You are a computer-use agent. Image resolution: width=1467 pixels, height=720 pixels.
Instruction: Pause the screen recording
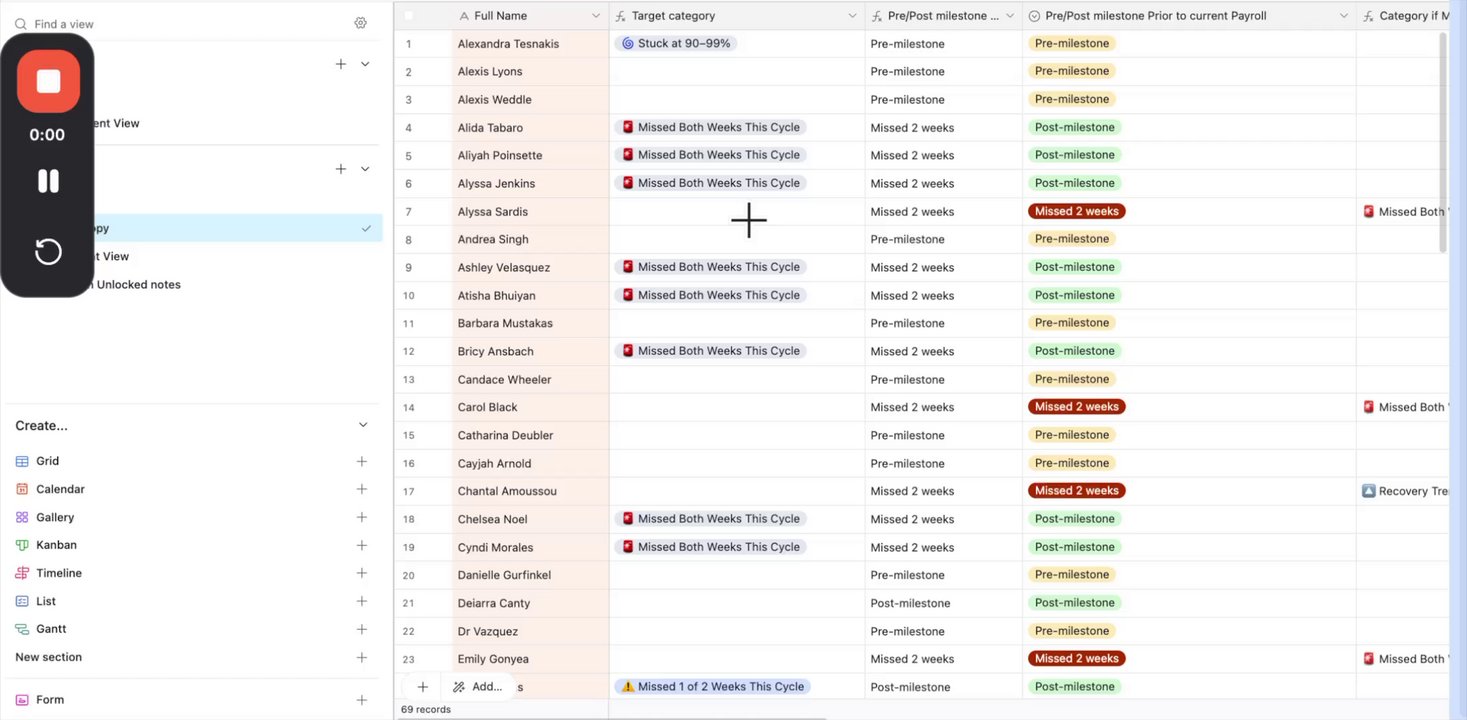(48, 181)
